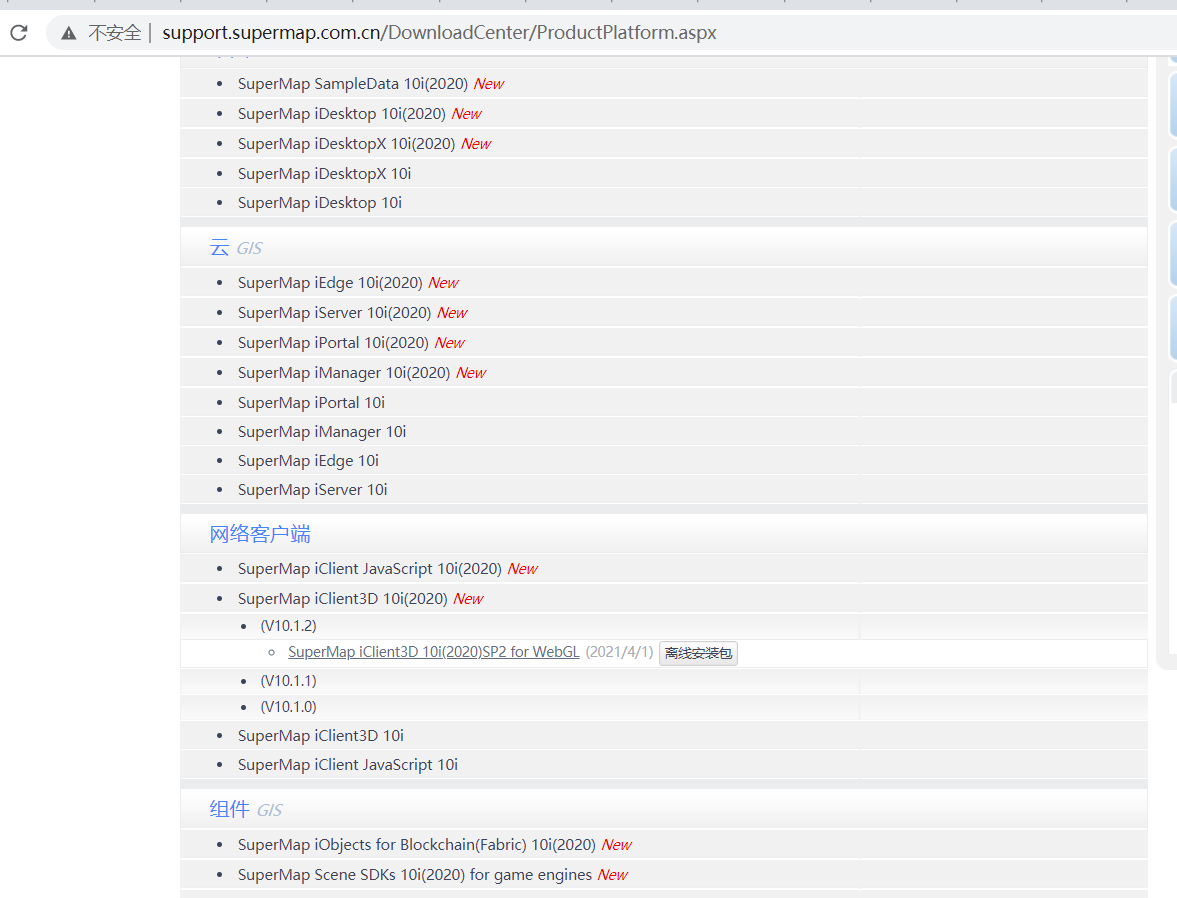Click the 云 GIS section heading
The height and width of the screenshot is (898, 1177).
click(236, 248)
